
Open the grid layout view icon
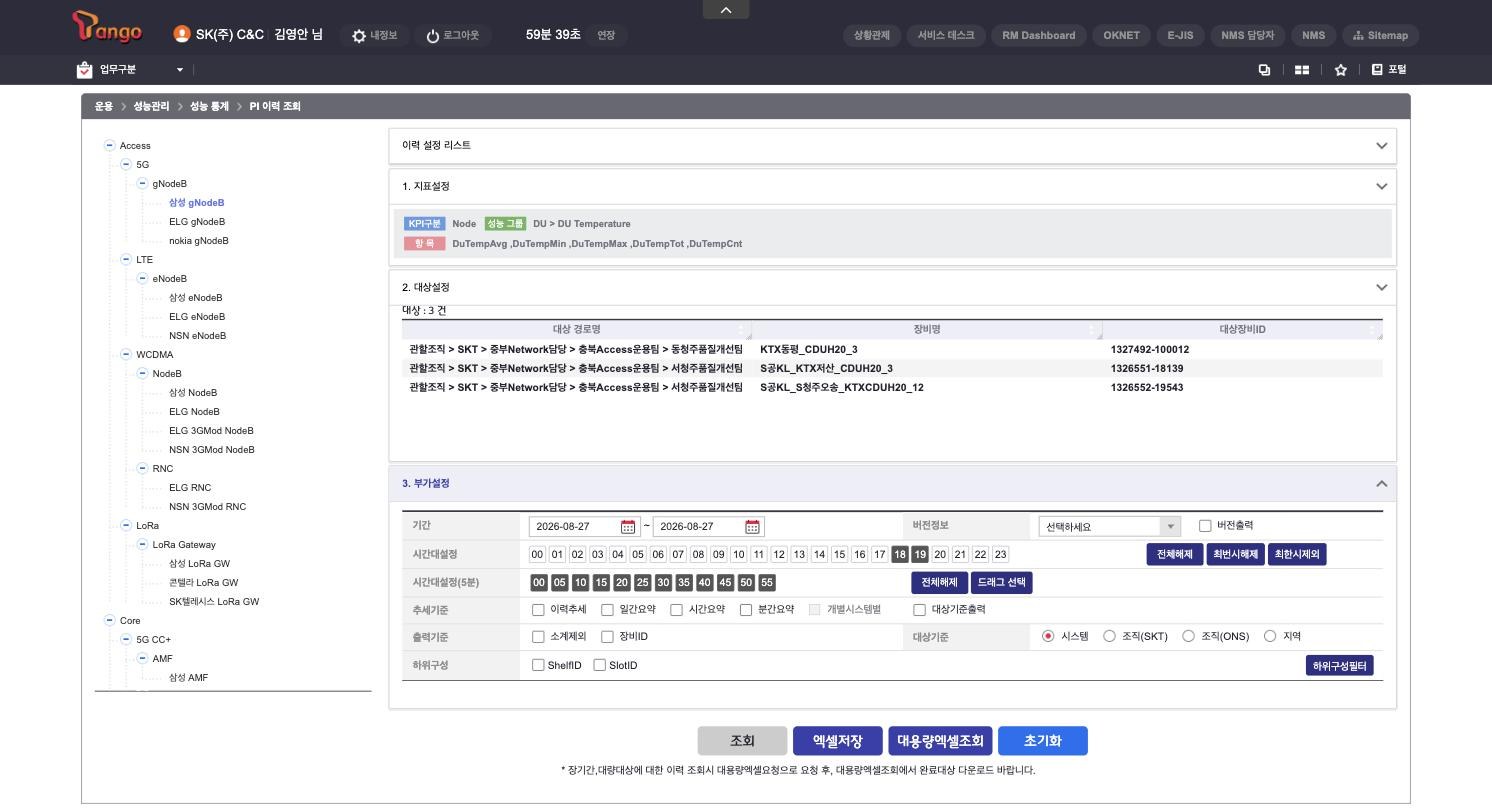pos(1301,70)
